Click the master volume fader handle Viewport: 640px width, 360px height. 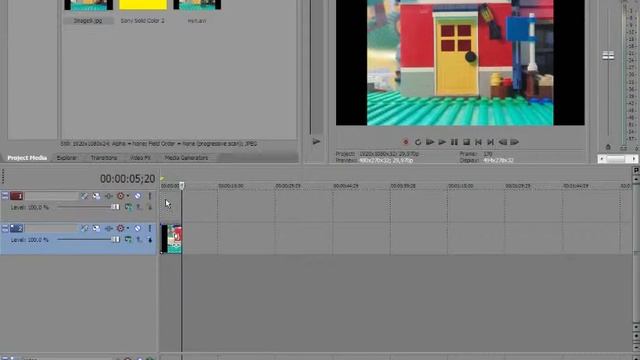[x=608, y=56]
